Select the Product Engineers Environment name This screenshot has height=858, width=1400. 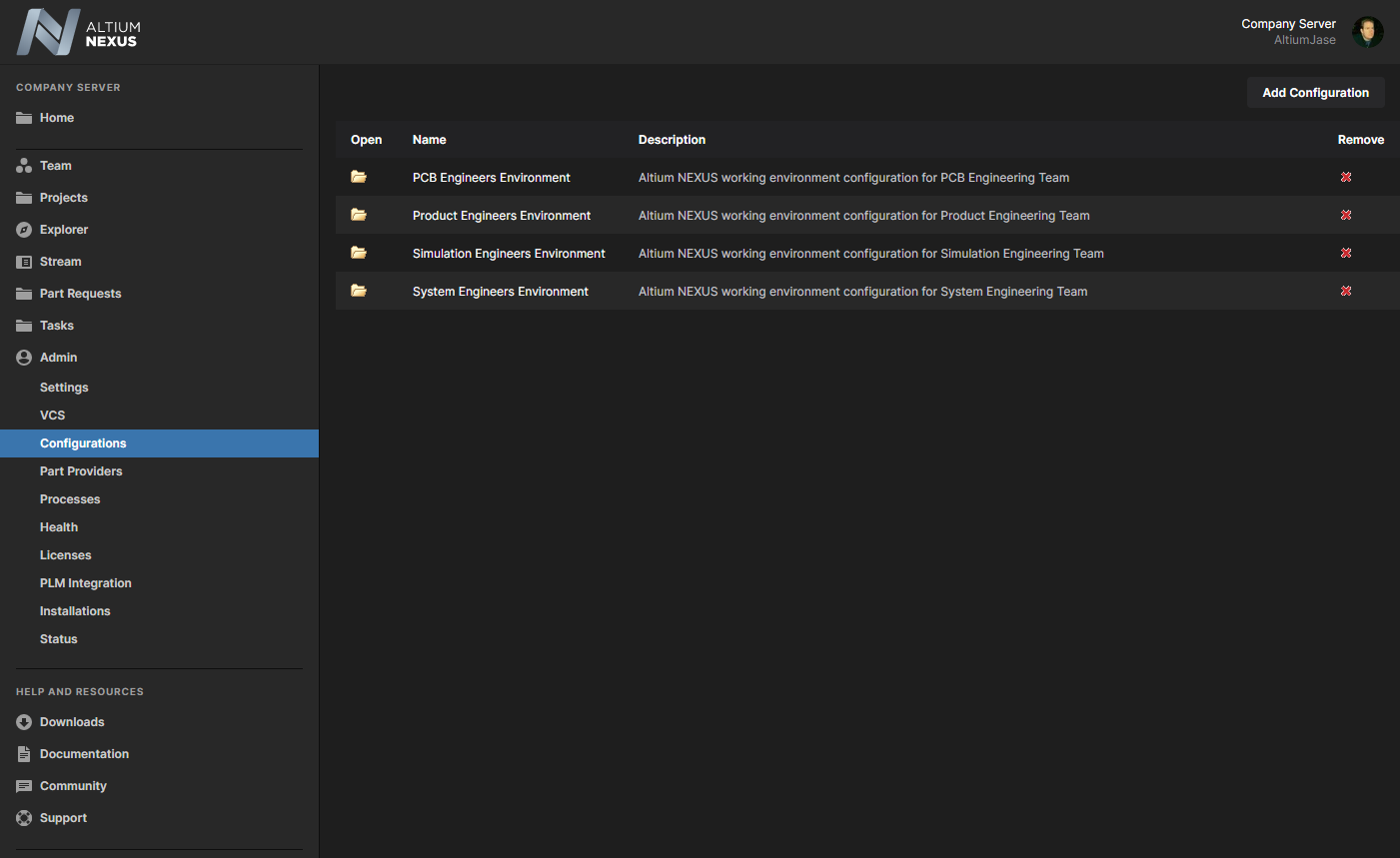pos(502,216)
